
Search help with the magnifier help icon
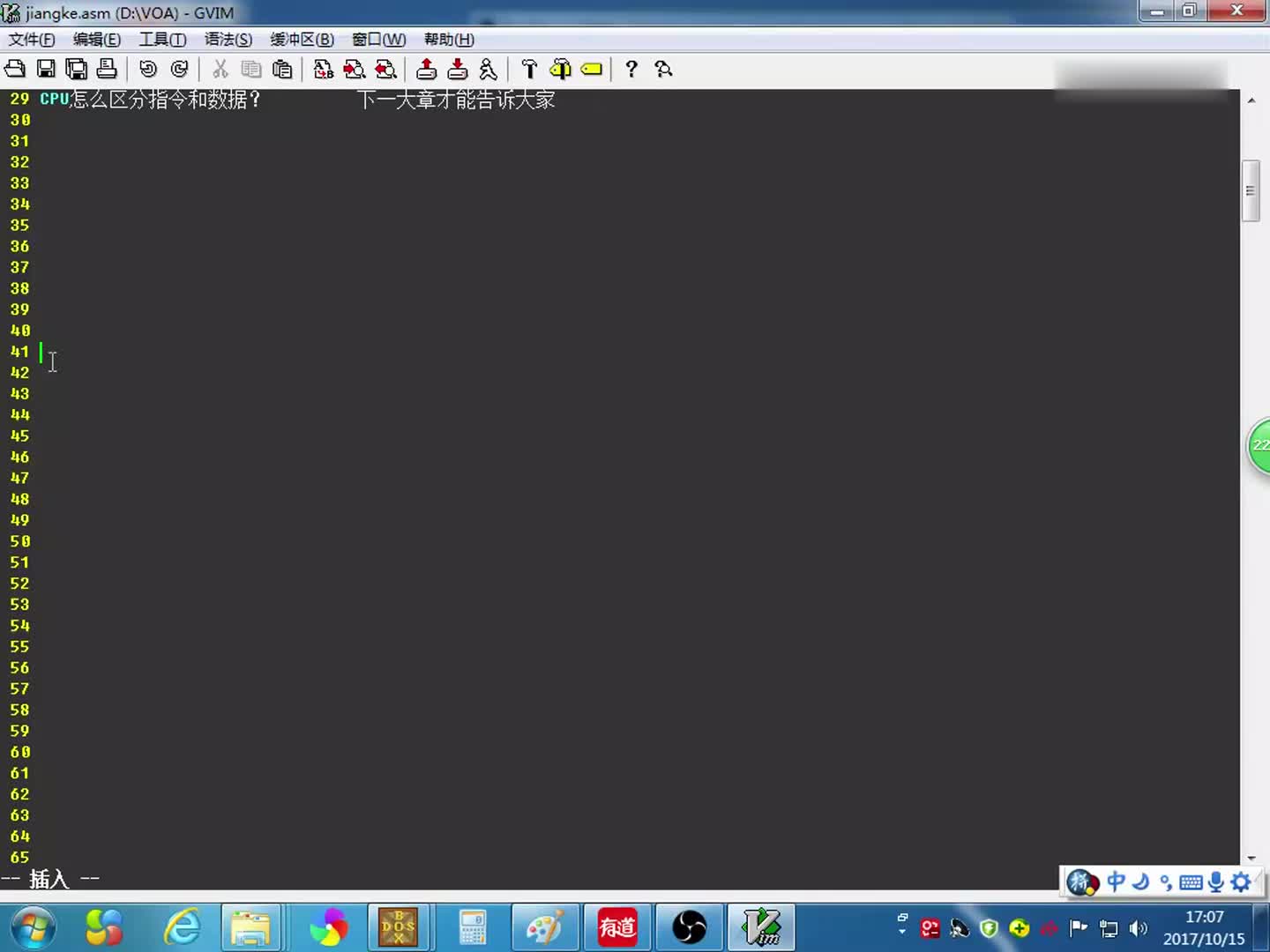point(664,69)
